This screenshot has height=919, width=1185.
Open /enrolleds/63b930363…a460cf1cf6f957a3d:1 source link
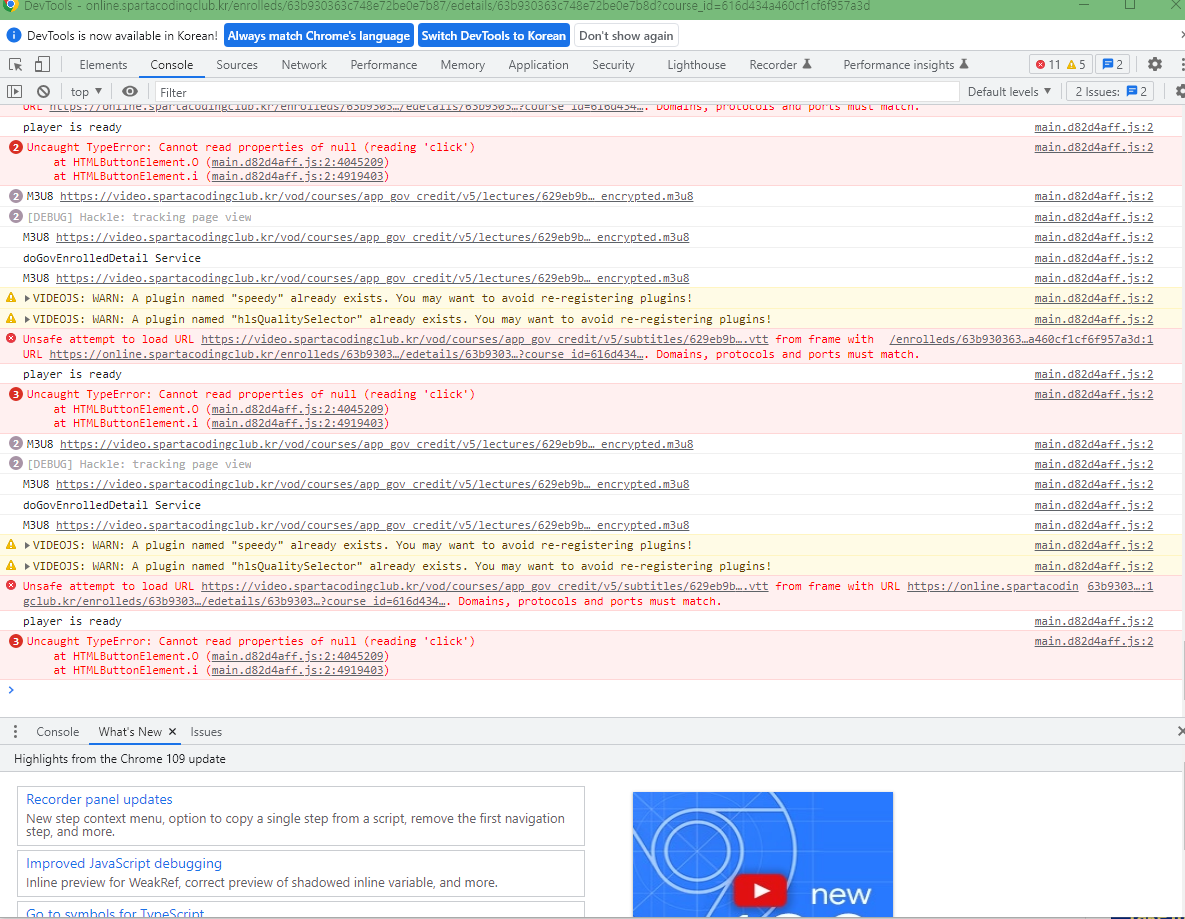[x=1021, y=339]
